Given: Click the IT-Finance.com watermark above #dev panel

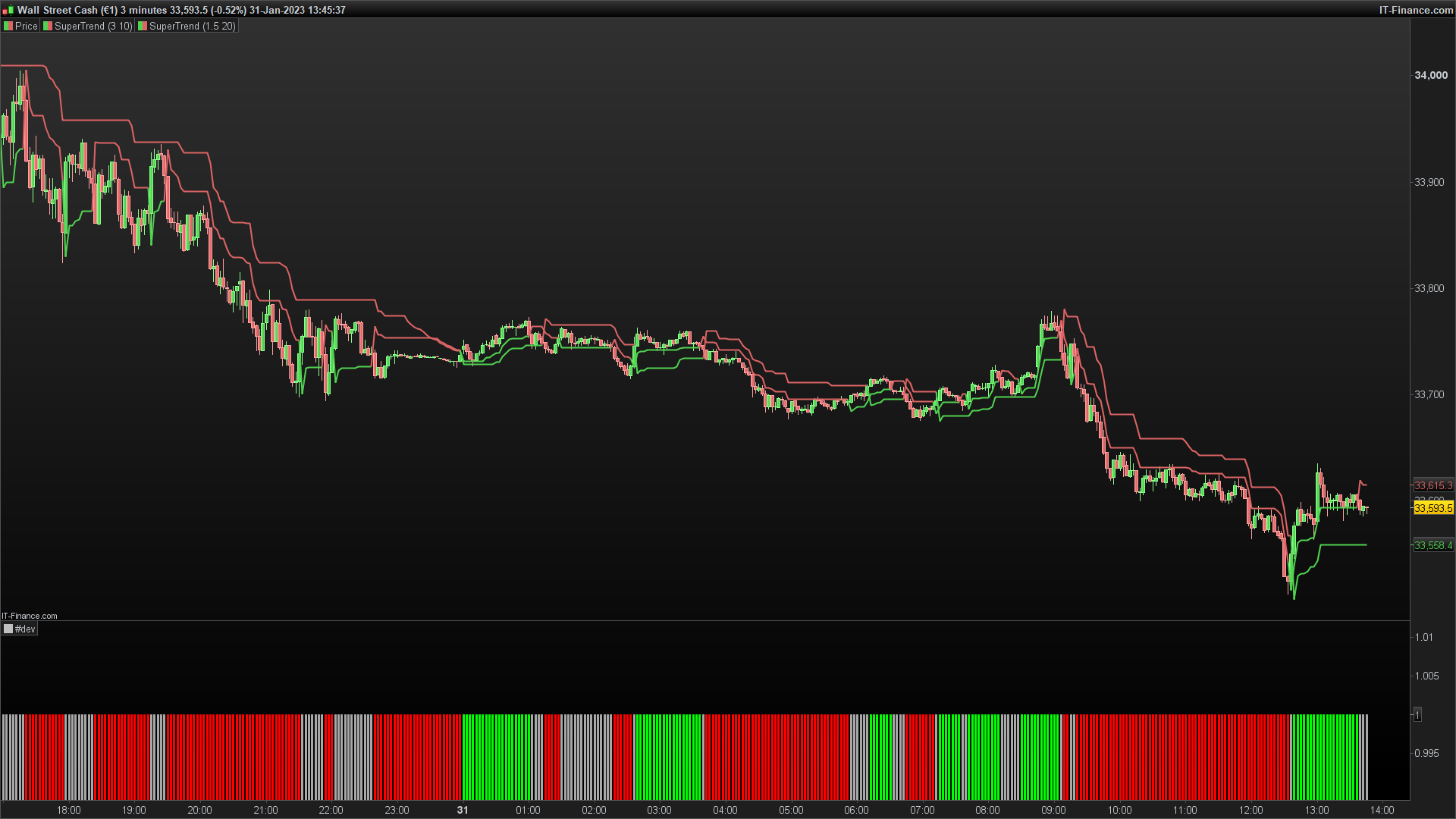Looking at the screenshot, I should [x=30, y=616].
